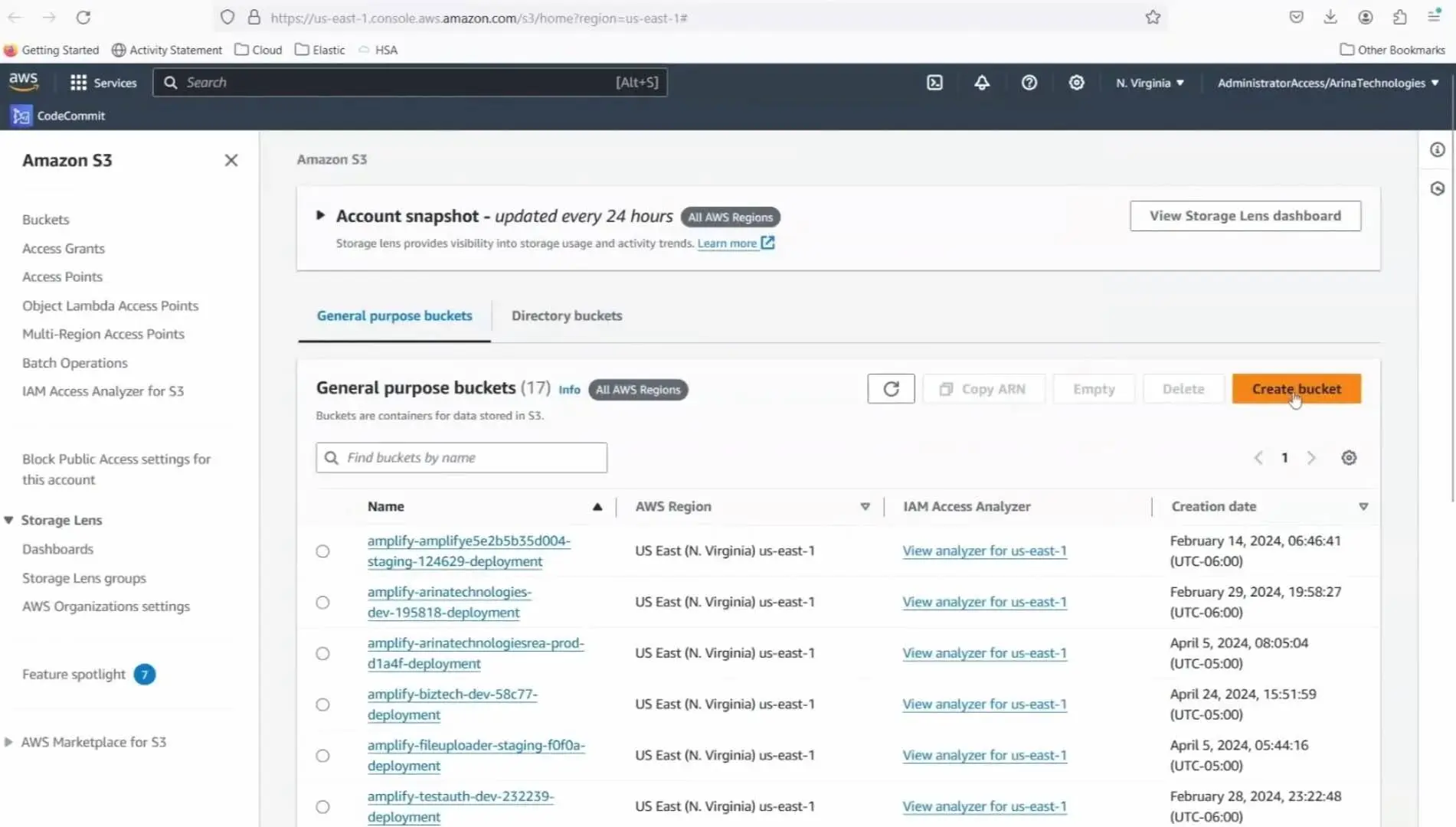1456x827 pixels.
Task: Select the amplify-biztech-dev-58c77-deployment bucket radio button
Action: tap(323, 704)
